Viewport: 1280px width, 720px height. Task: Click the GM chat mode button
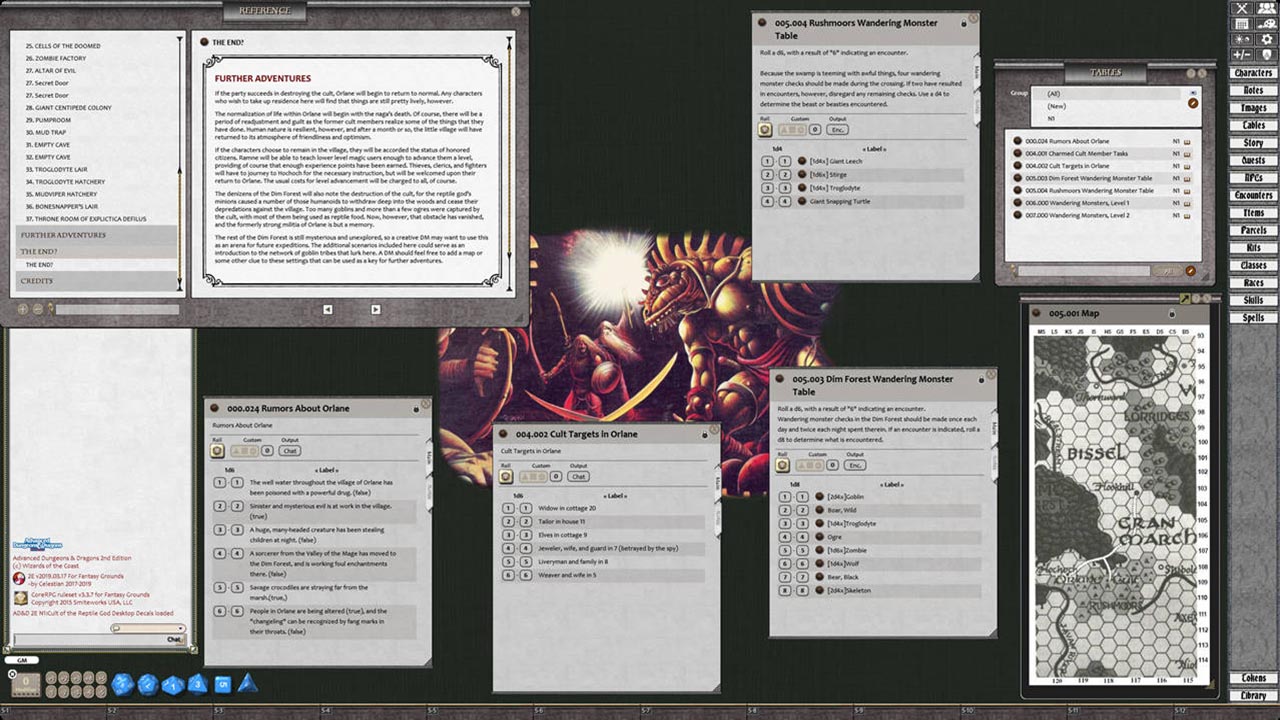pyautogui.click(x=22, y=660)
